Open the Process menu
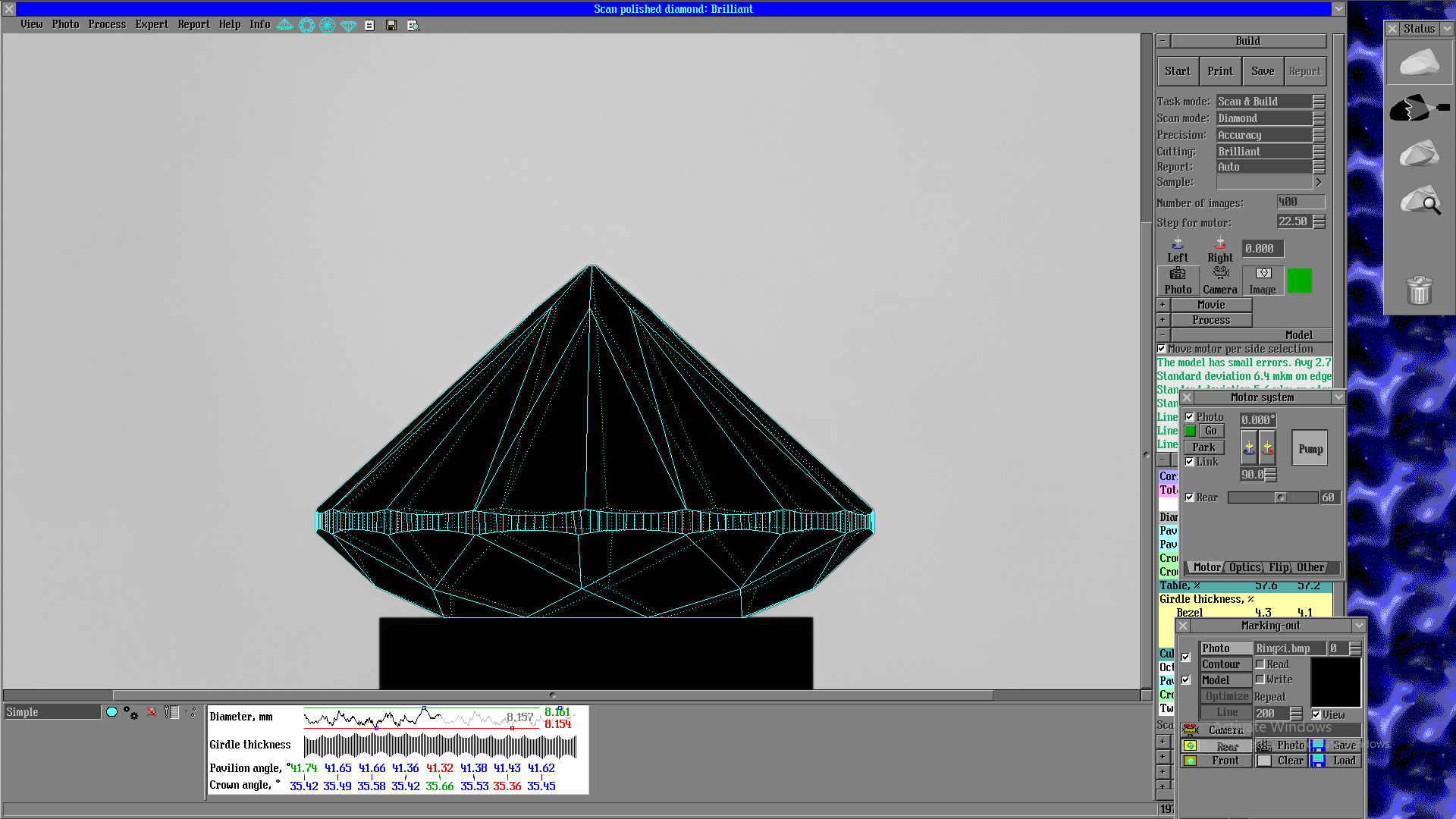1456x819 pixels. tap(107, 24)
